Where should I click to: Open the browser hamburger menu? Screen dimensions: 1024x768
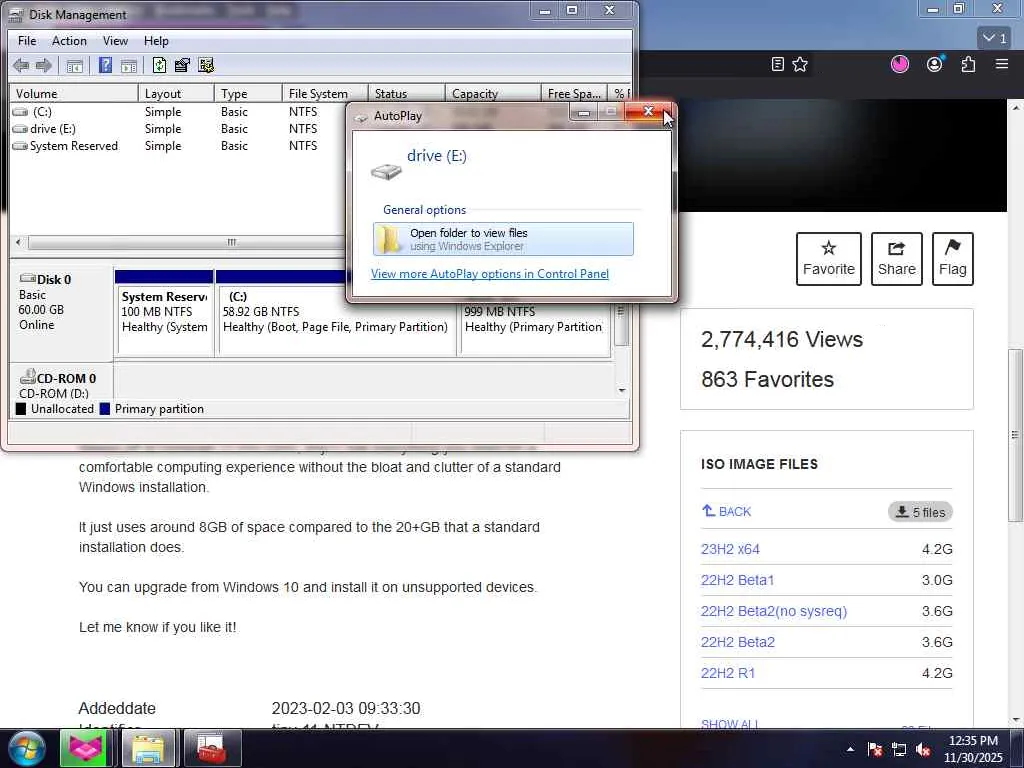coord(1002,64)
